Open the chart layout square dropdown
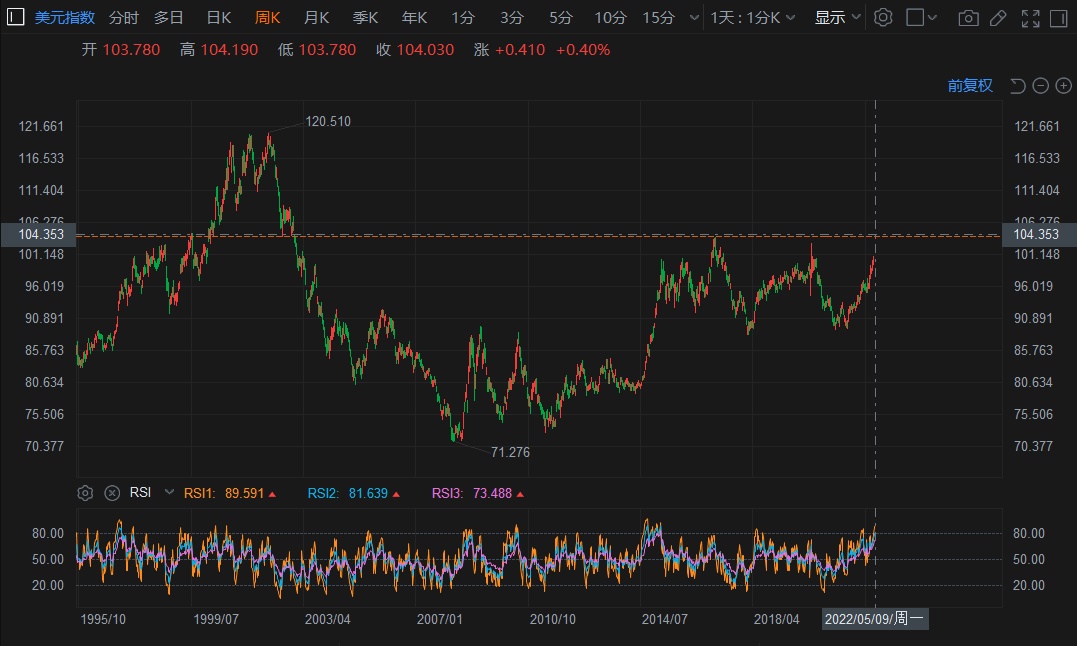Screen dimensions: 1077x646 (x=921, y=18)
